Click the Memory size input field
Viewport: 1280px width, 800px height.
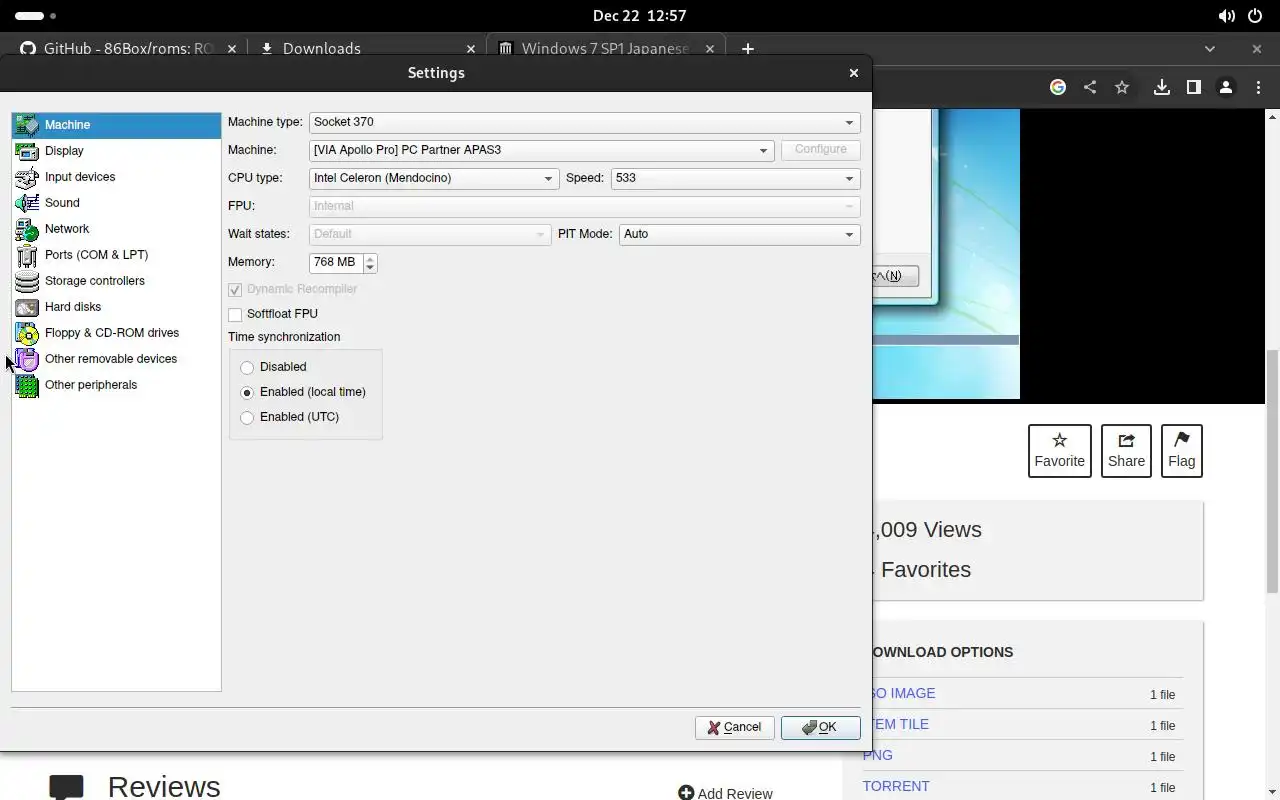click(336, 263)
